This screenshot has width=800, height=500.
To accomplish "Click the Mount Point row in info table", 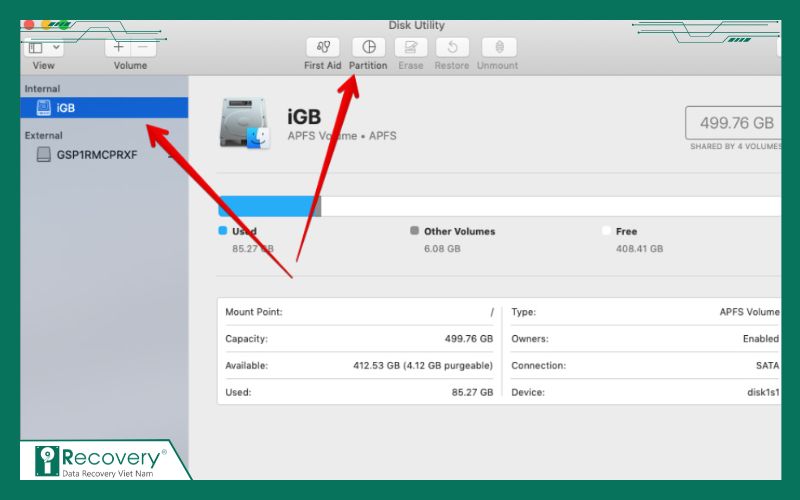I will [359, 312].
